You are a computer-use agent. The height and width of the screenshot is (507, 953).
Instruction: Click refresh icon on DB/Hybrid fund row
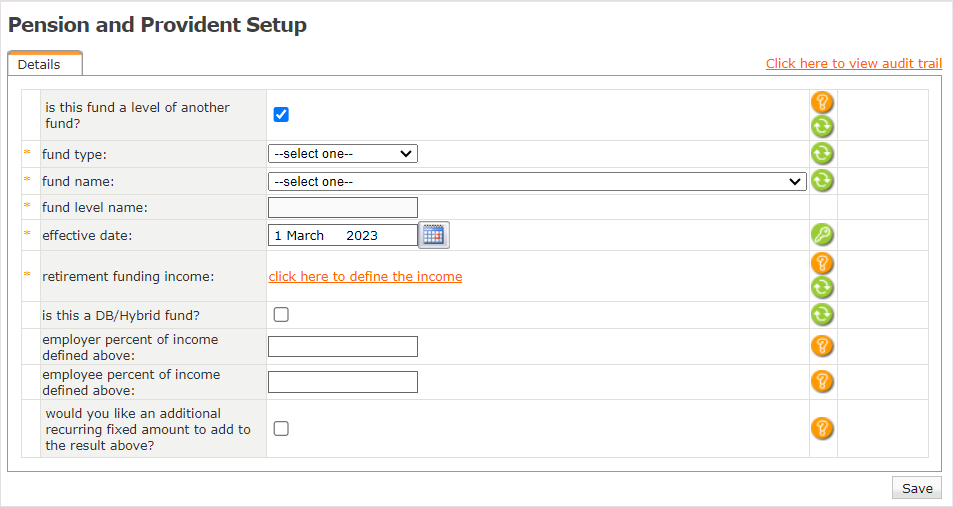(x=821, y=315)
